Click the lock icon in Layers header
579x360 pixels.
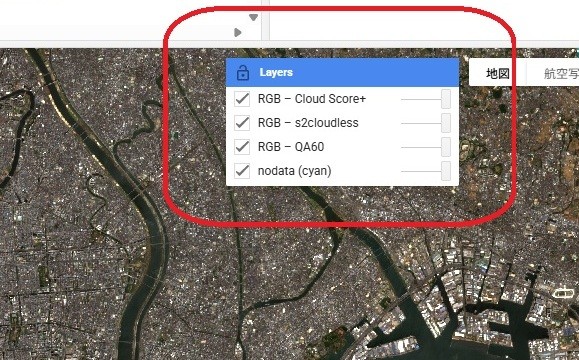tap(243, 73)
